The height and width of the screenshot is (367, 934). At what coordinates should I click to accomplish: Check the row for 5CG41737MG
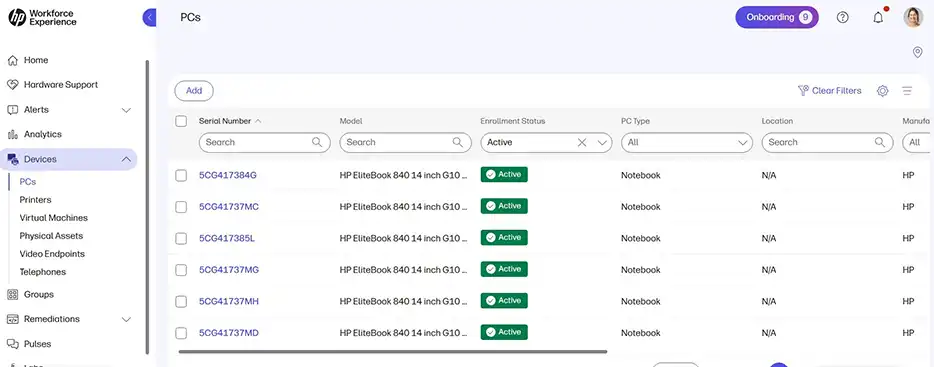[181, 270]
